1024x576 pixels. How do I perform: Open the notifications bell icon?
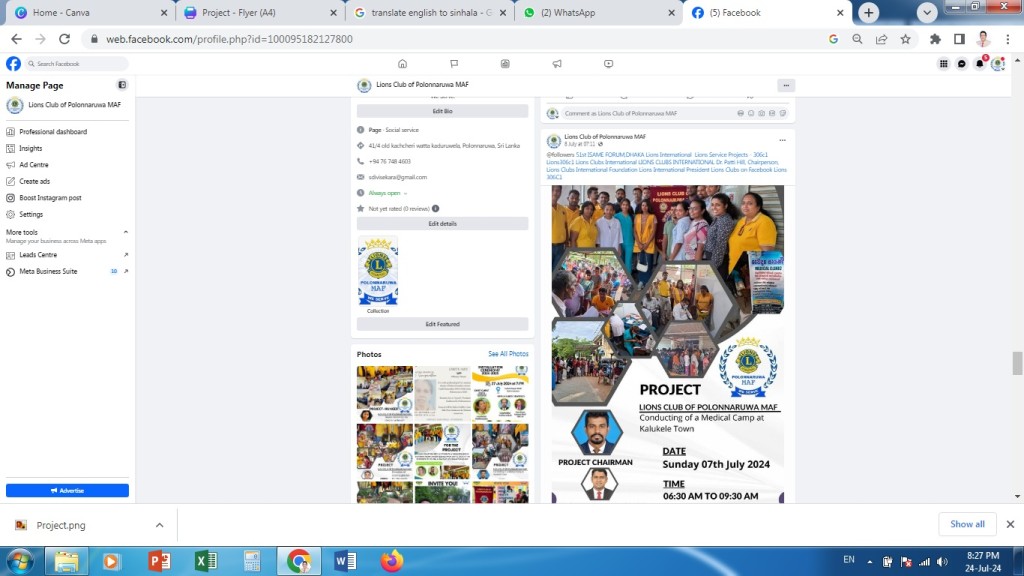point(980,63)
